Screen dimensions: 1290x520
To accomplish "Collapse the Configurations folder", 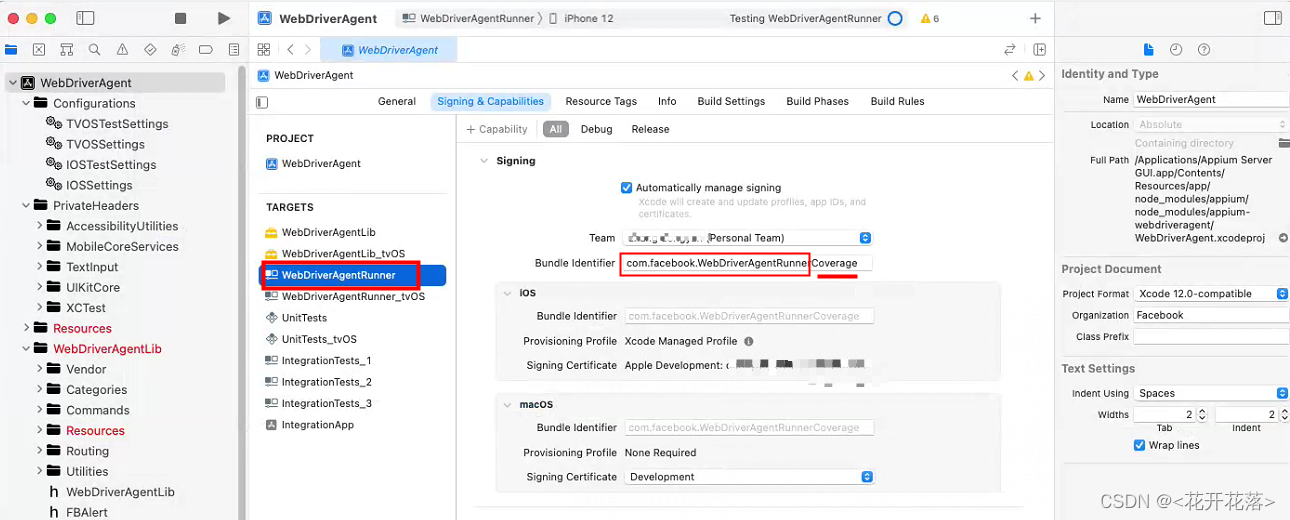I will (x=26, y=103).
